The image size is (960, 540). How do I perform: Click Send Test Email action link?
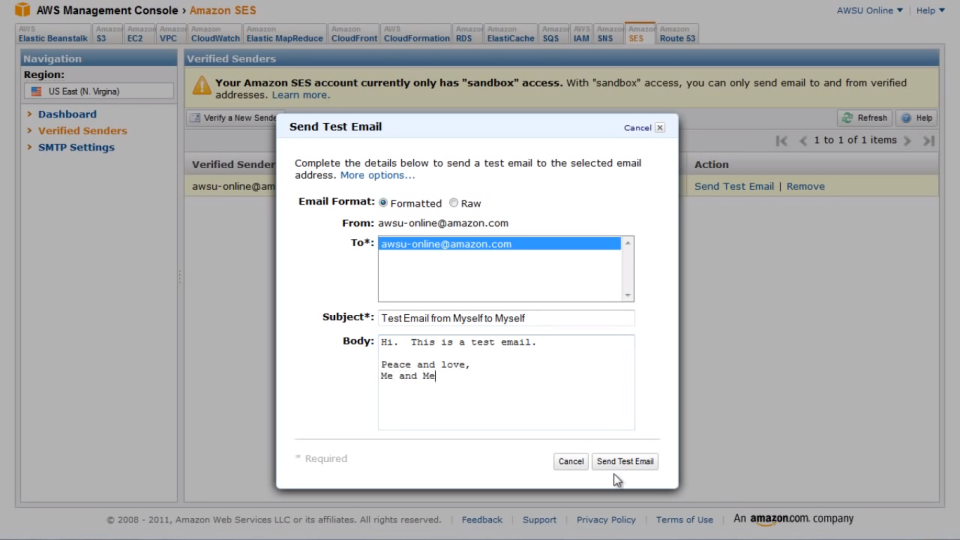(734, 186)
